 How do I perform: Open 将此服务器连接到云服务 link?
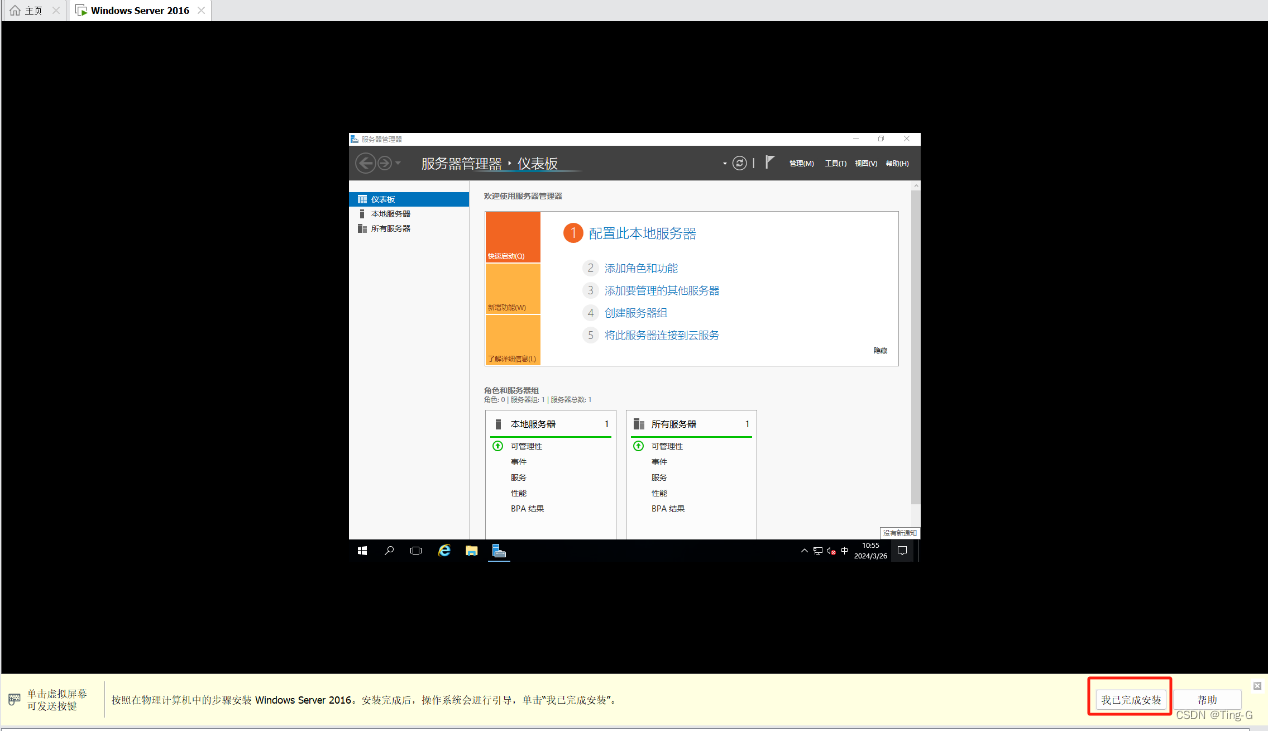click(x=662, y=335)
